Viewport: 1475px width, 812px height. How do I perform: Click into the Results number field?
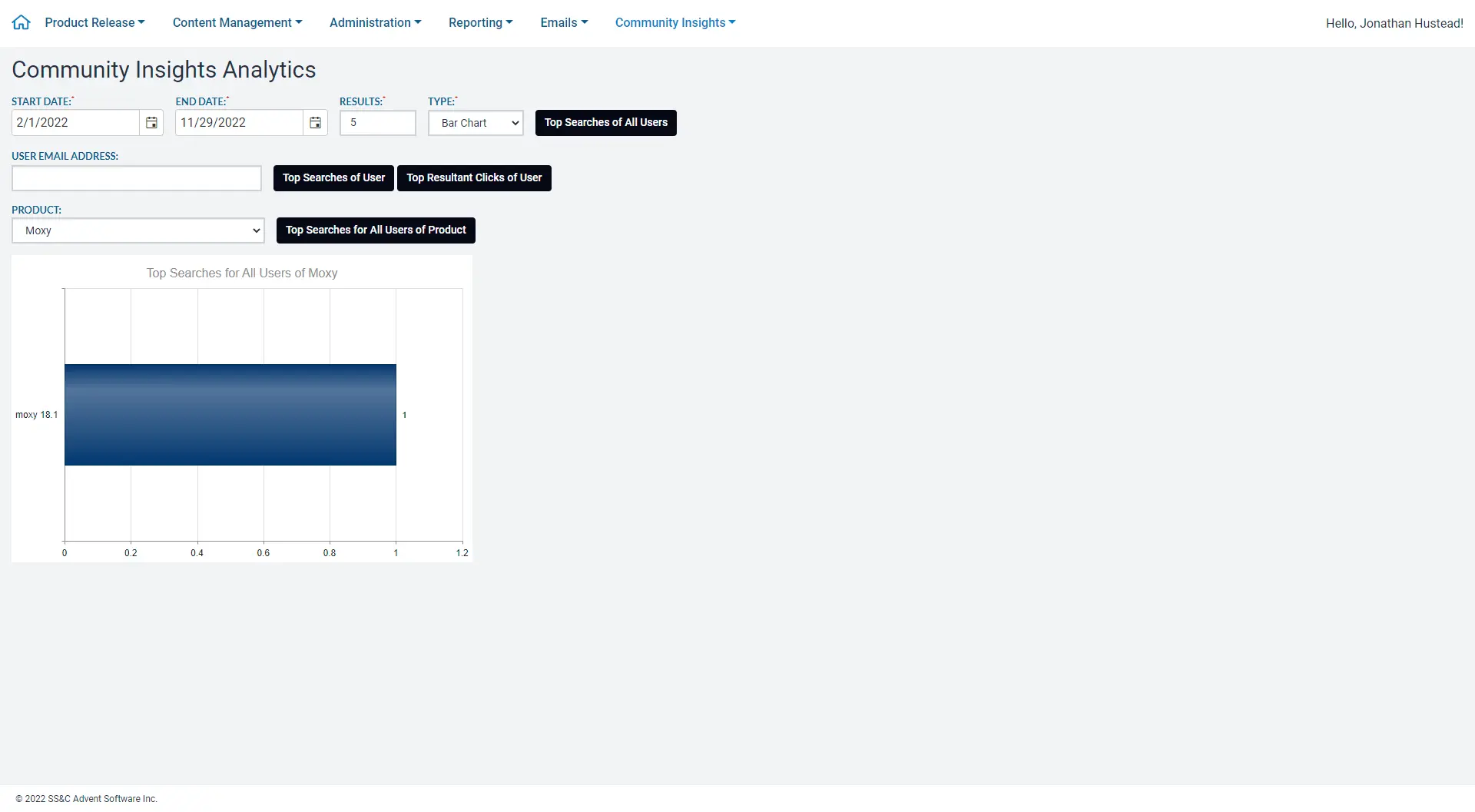(x=377, y=123)
